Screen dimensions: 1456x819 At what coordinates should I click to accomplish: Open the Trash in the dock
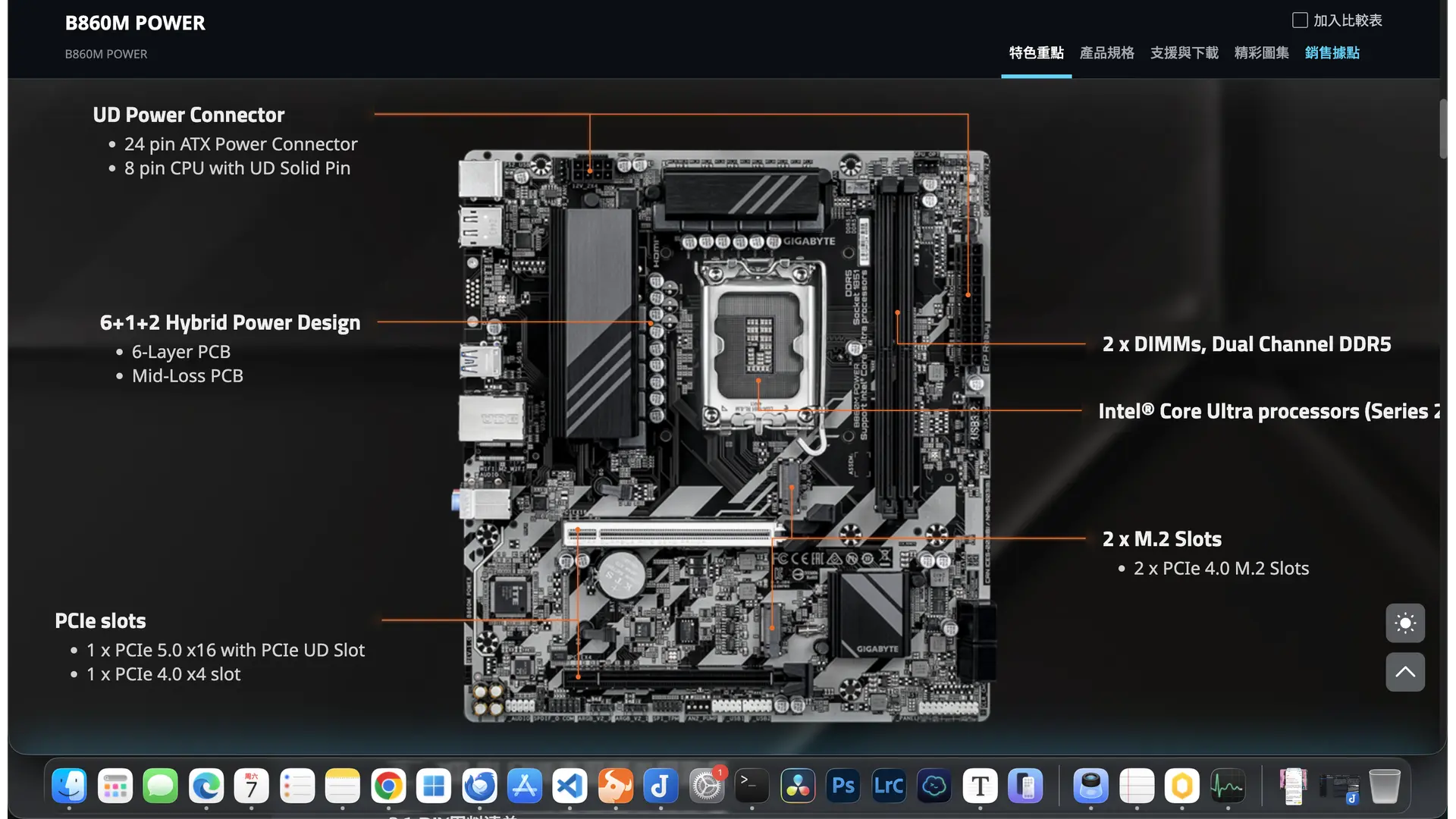1384,786
